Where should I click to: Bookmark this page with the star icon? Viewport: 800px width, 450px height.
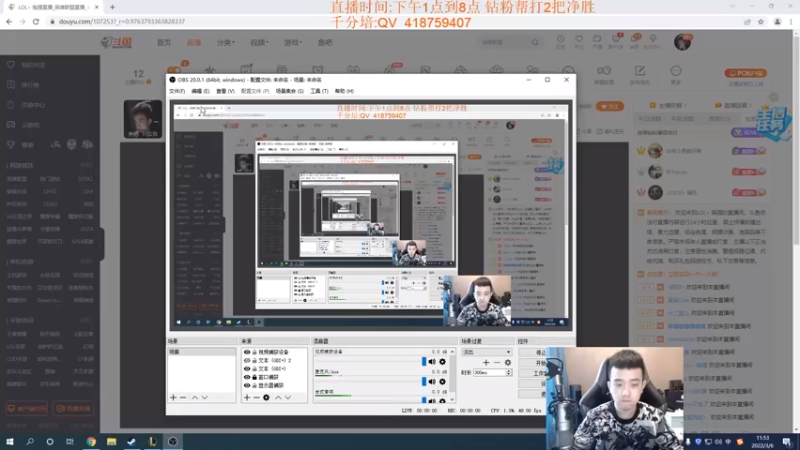tap(761, 21)
